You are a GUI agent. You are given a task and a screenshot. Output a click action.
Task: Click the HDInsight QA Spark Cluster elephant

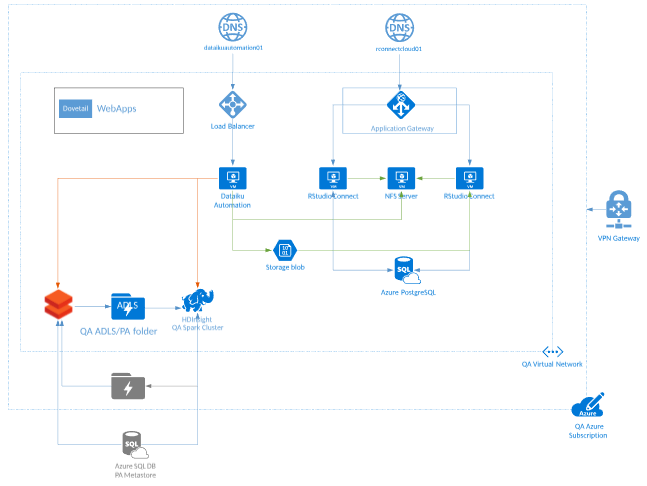point(197,300)
